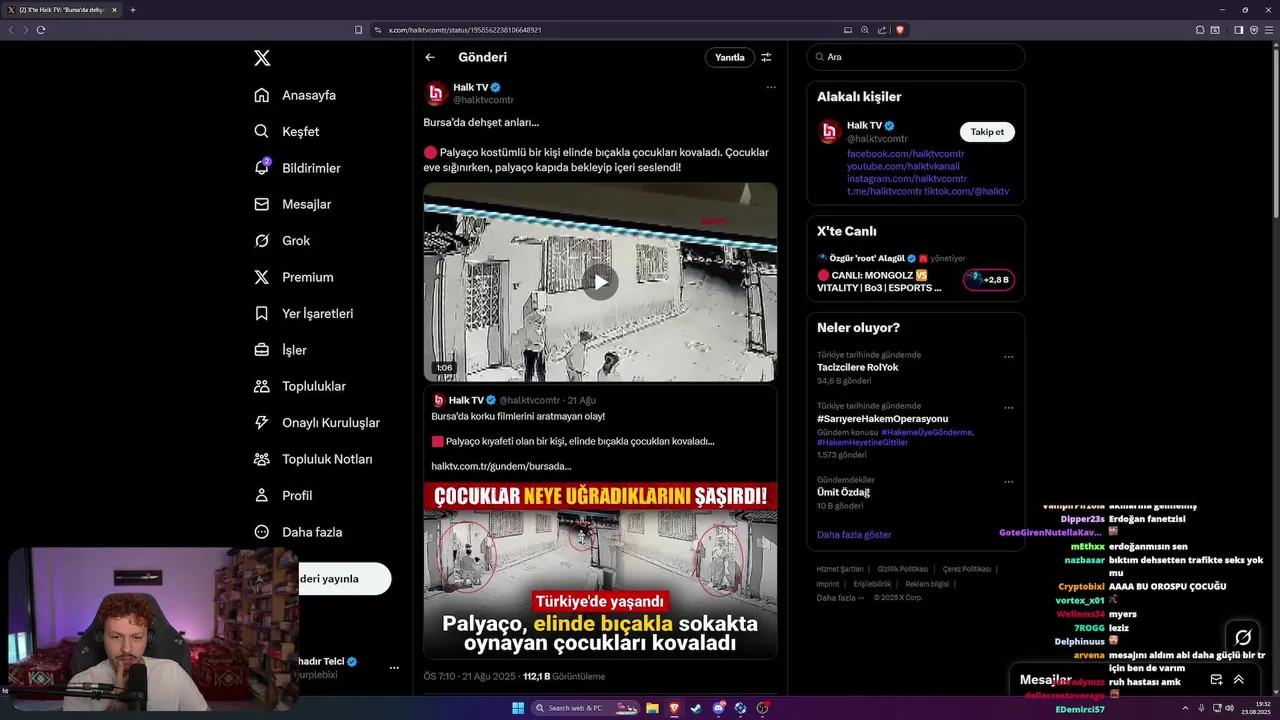Viewport: 1280px width, 720px height.
Task: Open Tacizcilere RolYok trend
Action: 858,367
